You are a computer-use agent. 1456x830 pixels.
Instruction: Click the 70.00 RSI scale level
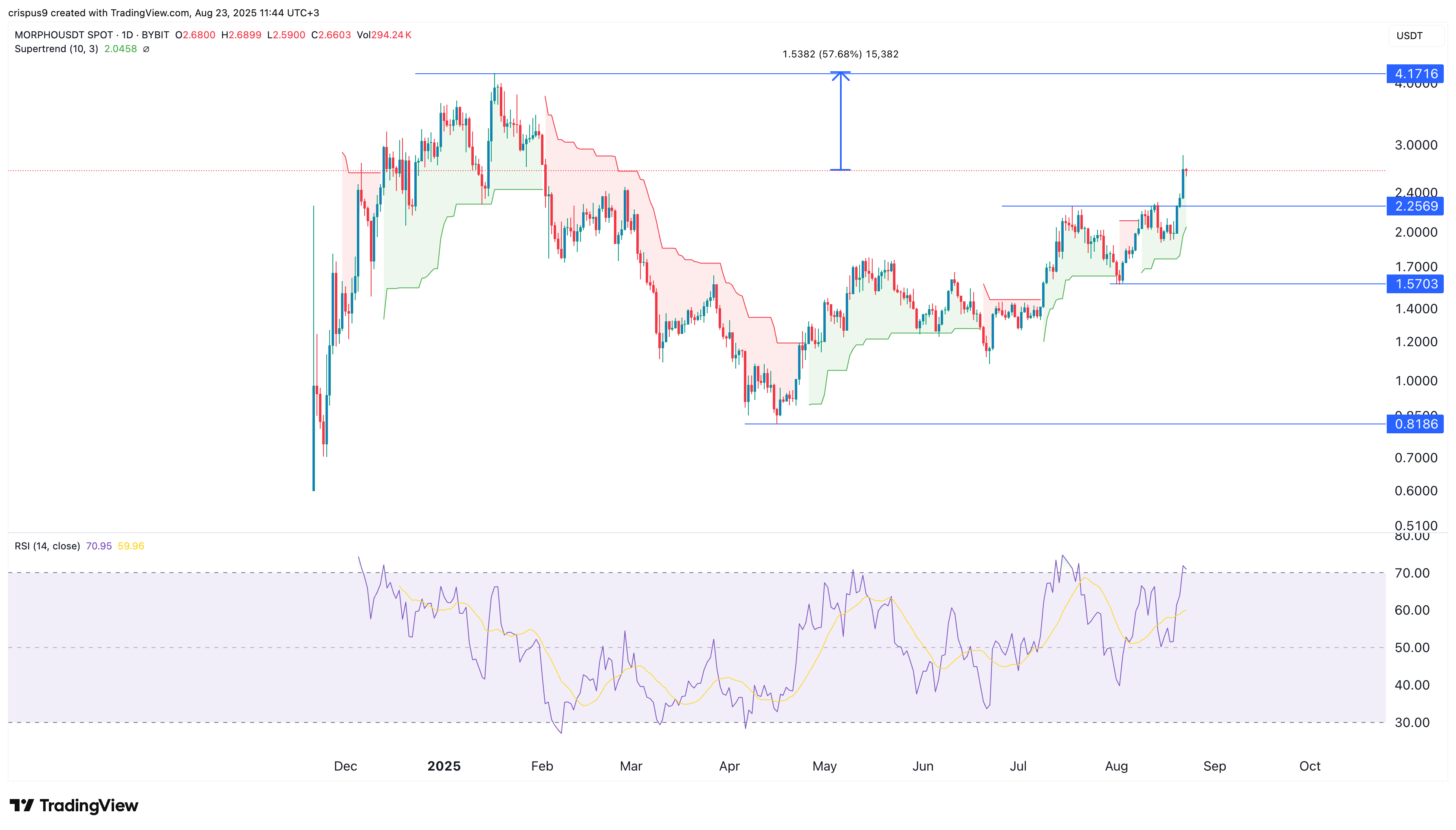[1412, 573]
